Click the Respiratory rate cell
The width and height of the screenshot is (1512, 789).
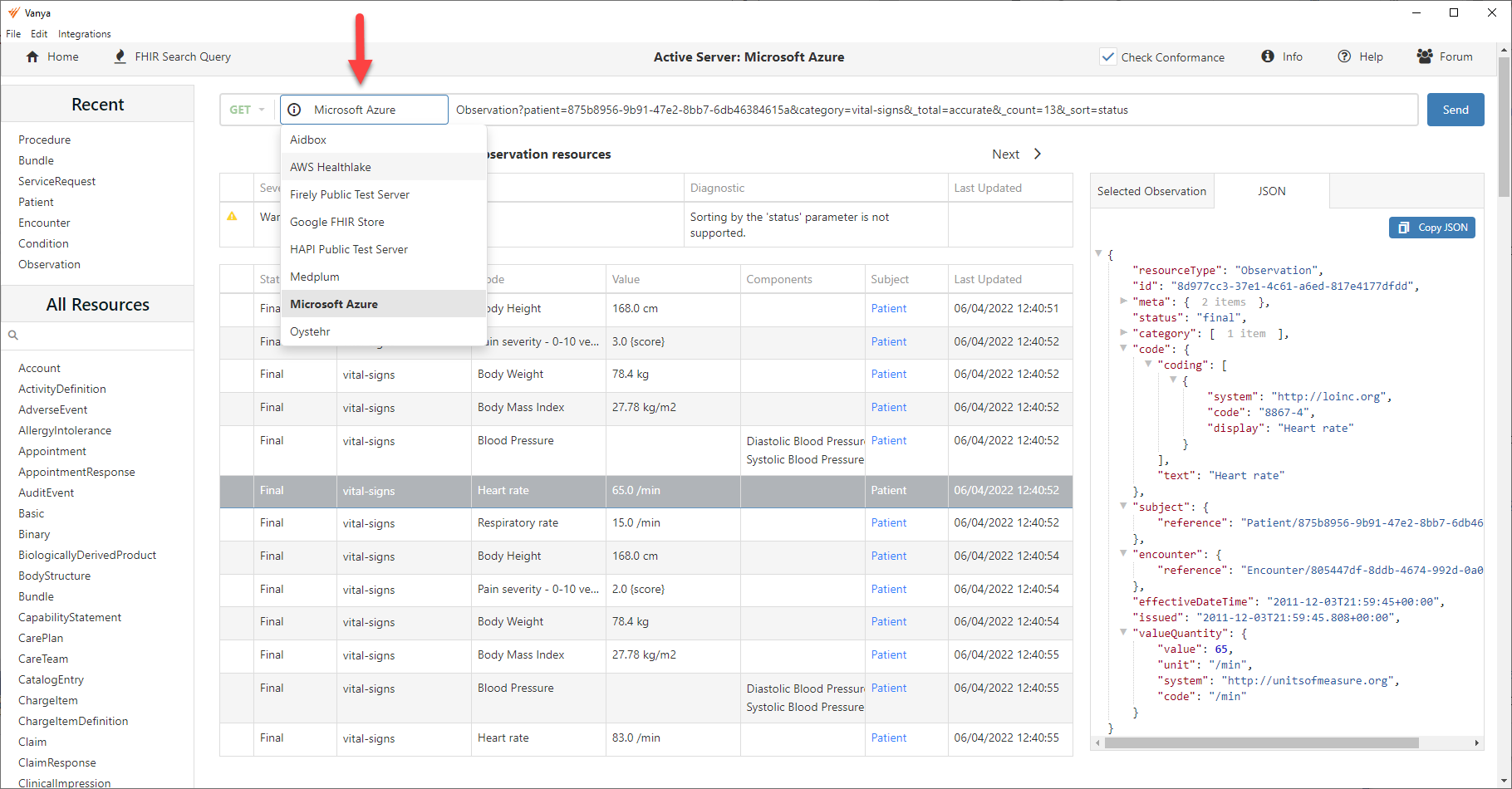(538, 523)
